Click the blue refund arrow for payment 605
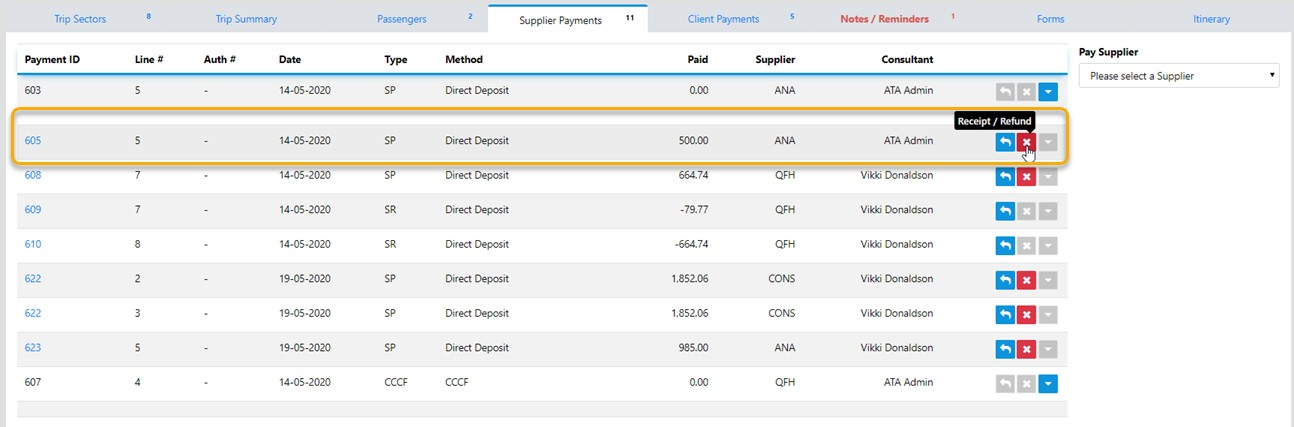1294x427 pixels. [x=1005, y=142]
